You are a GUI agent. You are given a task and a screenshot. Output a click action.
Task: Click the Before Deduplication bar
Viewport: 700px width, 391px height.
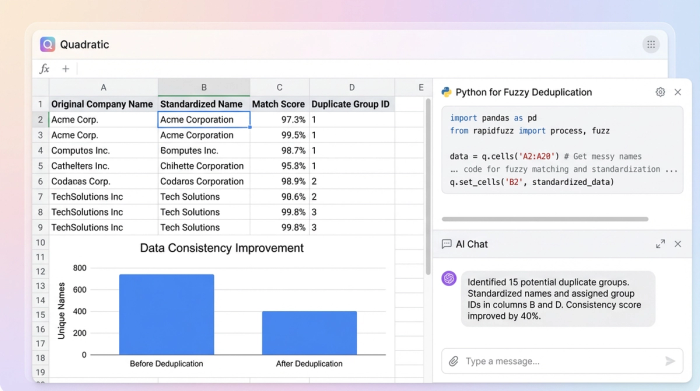[167, 314]
